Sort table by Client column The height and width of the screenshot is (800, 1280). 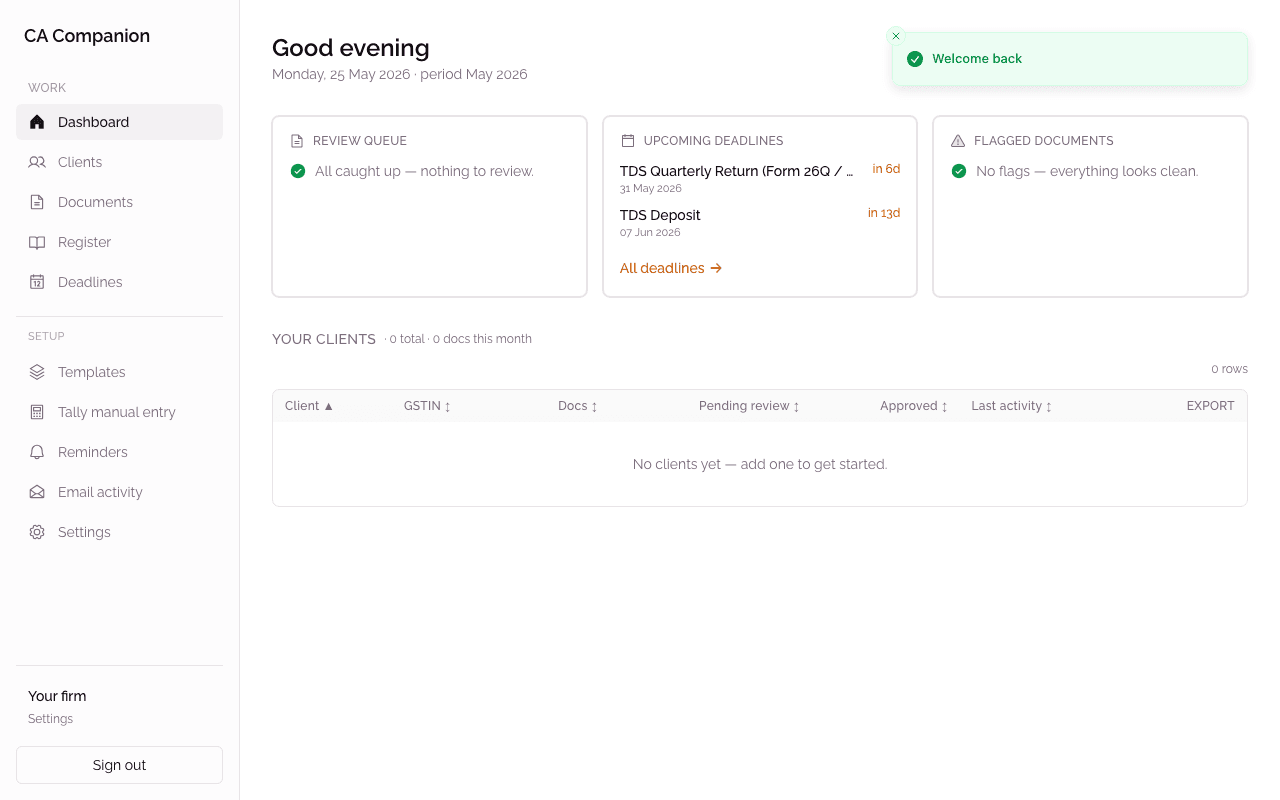click(309, 406)
